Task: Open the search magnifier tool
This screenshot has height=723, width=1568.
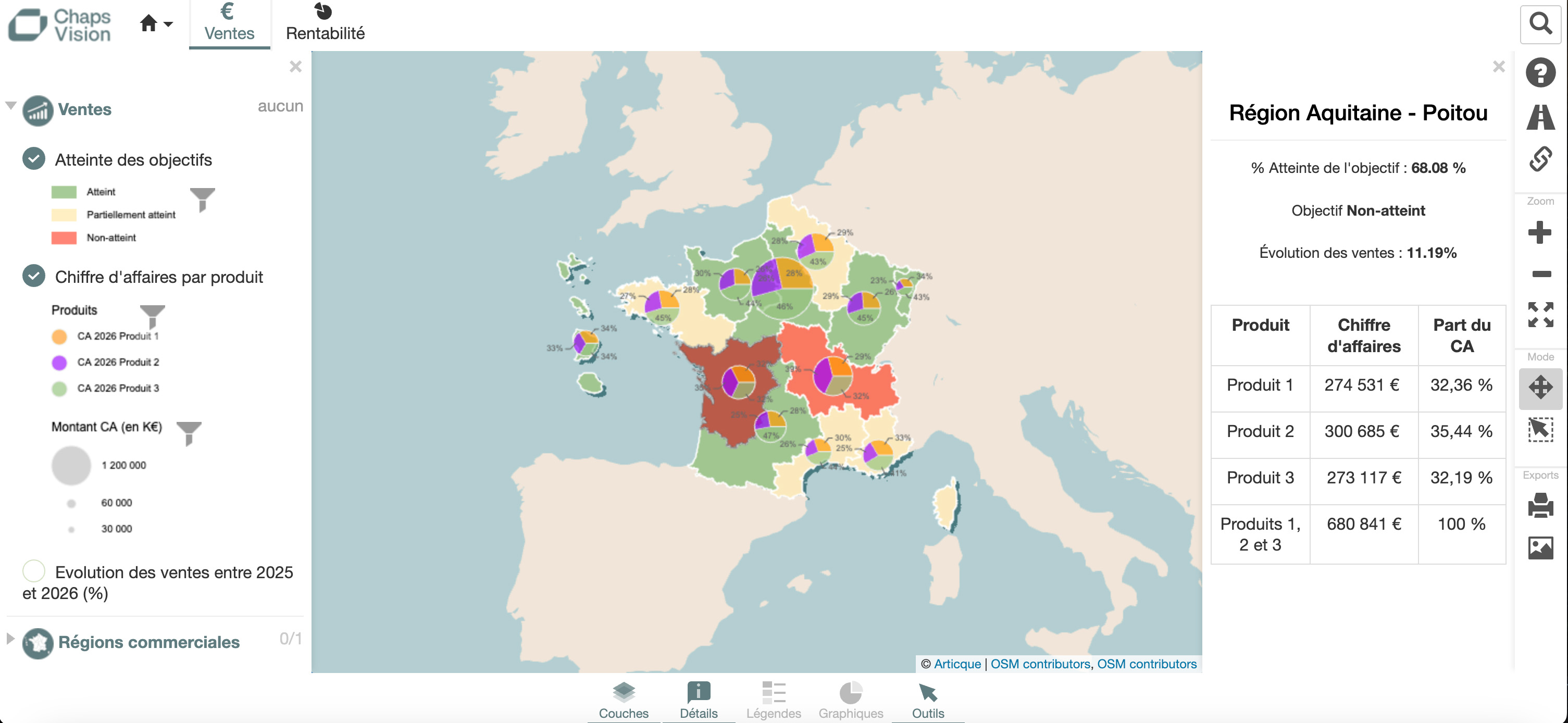Action: coord(1540,24)
